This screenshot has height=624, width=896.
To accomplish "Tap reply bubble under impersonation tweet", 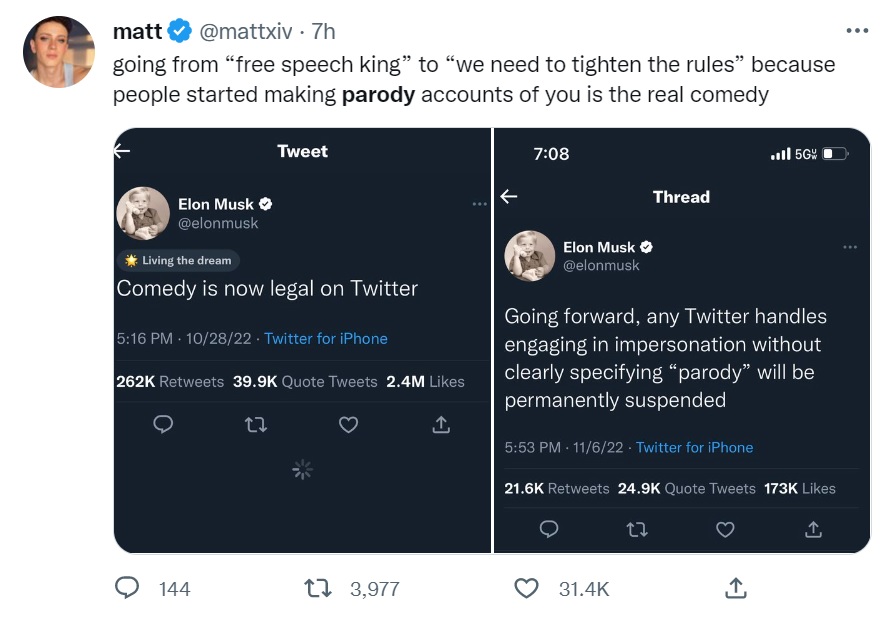I will click(x=549, y=529).
